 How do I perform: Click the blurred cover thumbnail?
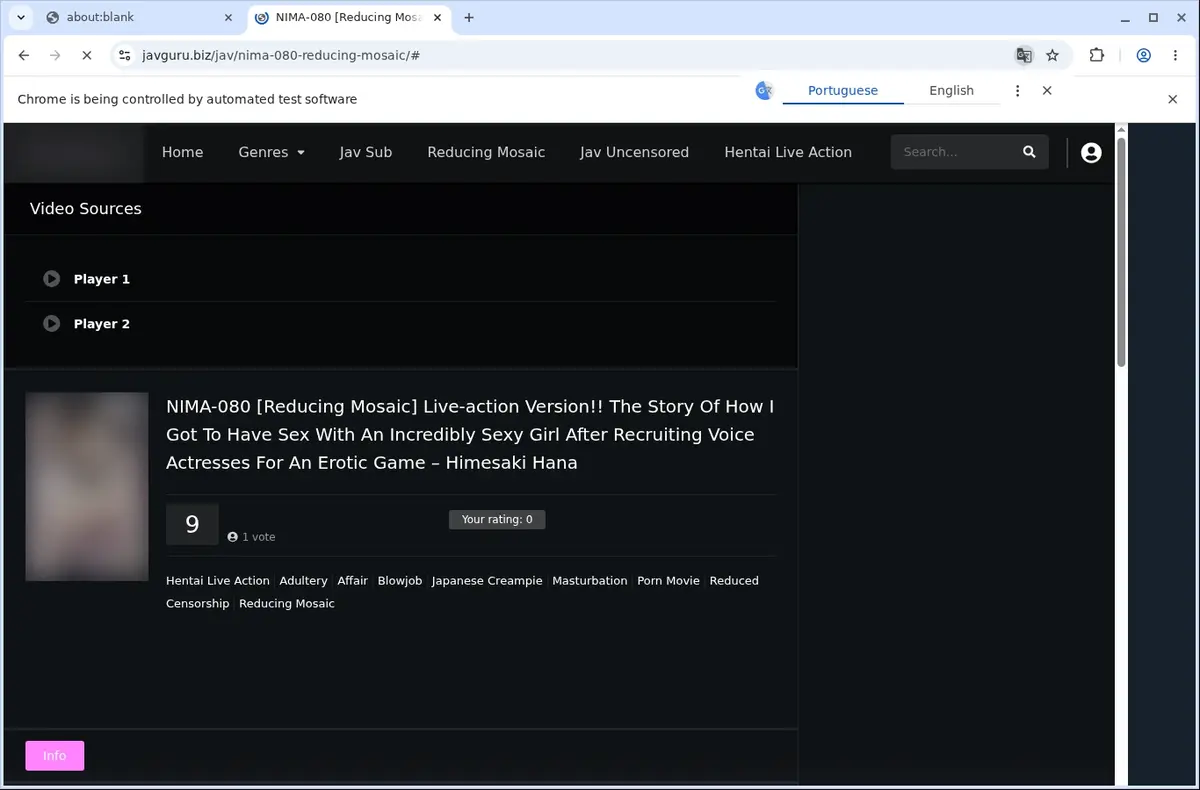87,486
